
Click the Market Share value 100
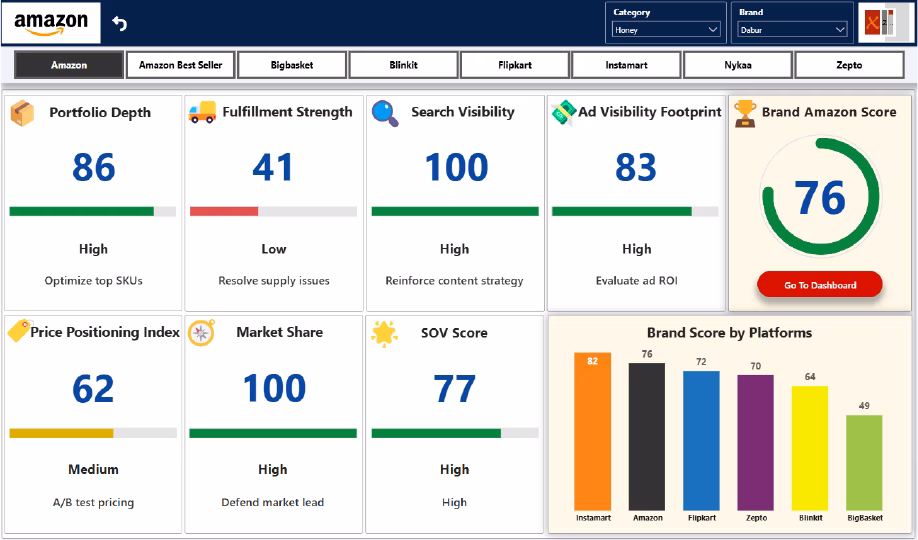pos(274,388)
